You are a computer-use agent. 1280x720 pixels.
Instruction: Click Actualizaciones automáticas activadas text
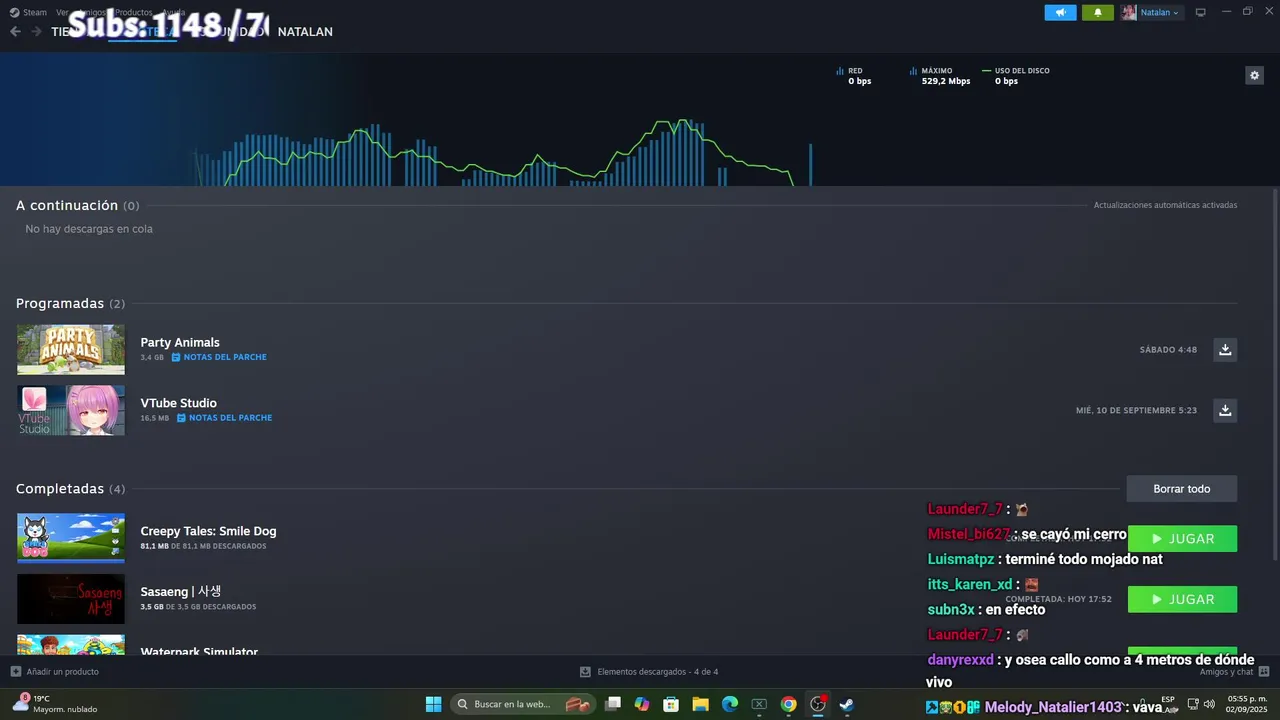[x=1165, y=205]
